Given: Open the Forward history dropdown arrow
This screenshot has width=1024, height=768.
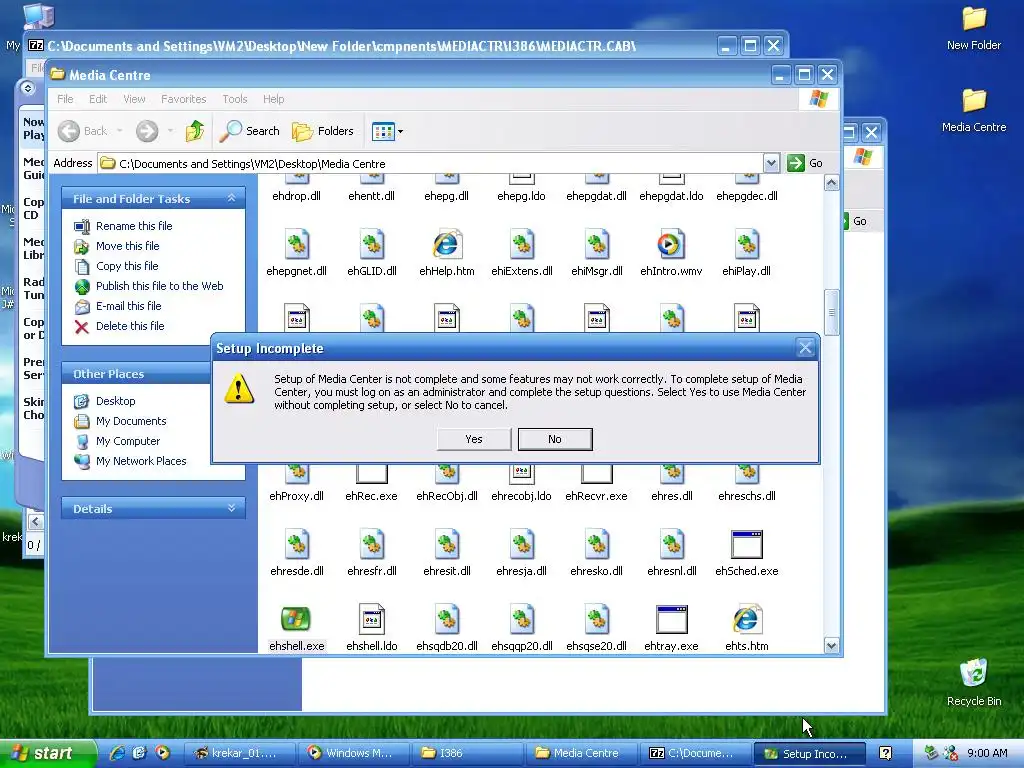Looking at the screenshot, I should [x=170, y=131].
